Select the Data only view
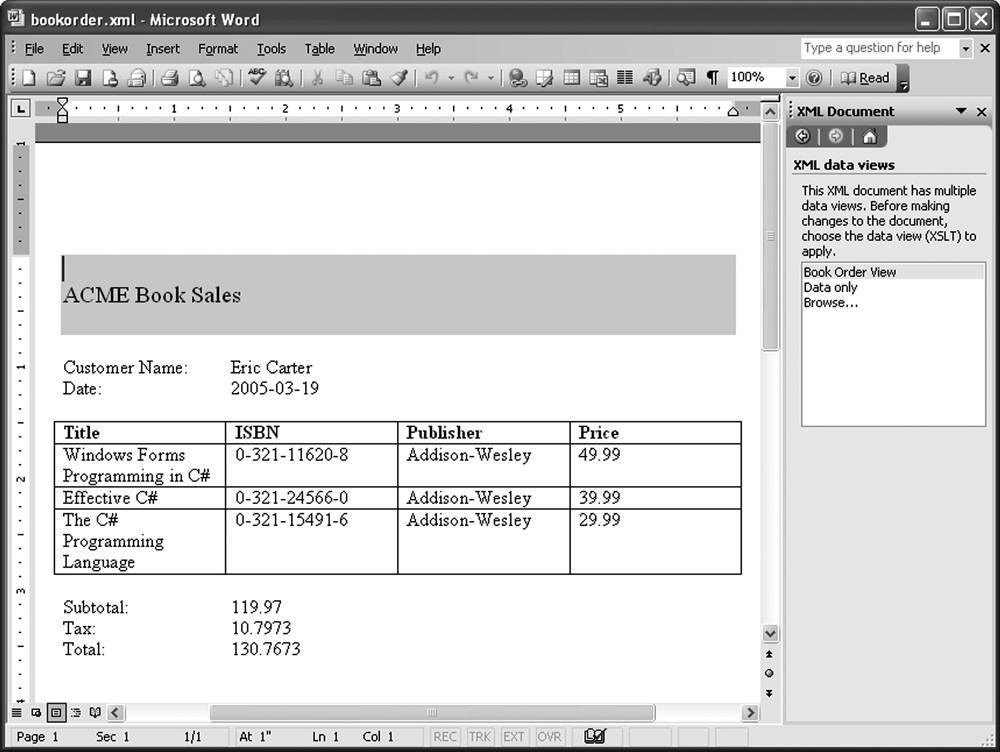 [x=830, y=288]
